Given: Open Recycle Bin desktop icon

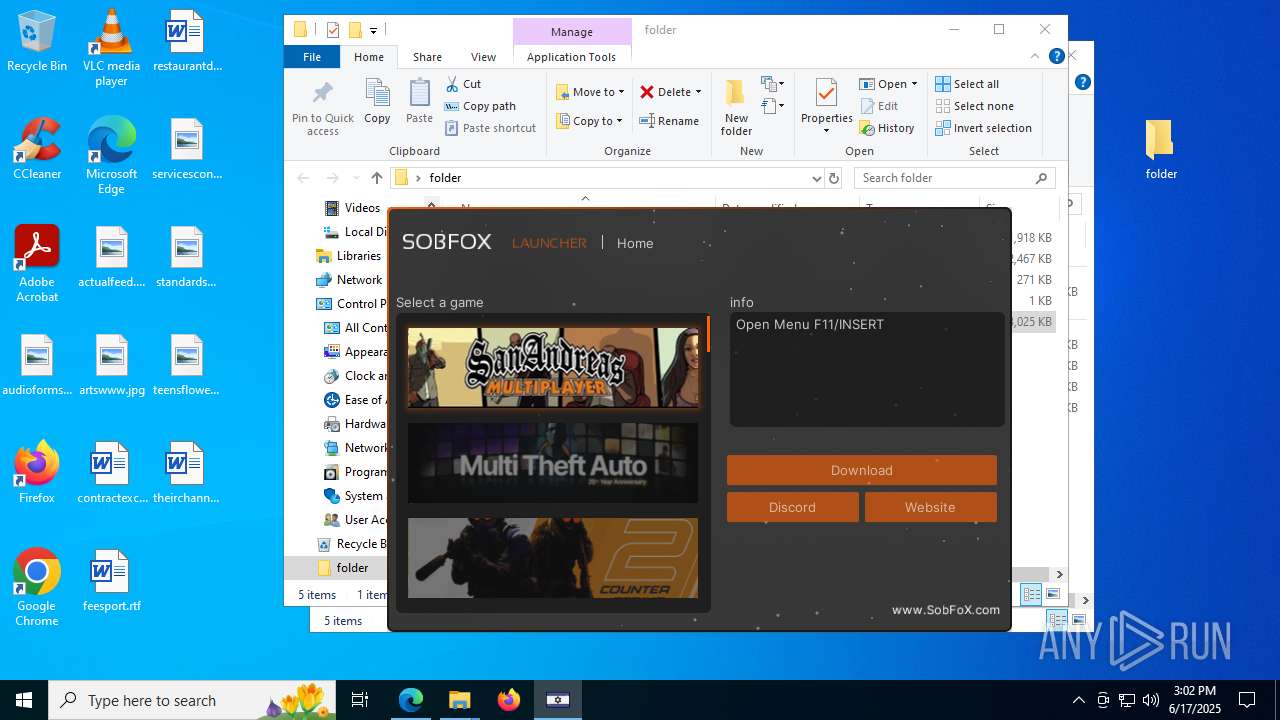Looking at the screenshot, I should pyautogui.click(x=37, y=42).
